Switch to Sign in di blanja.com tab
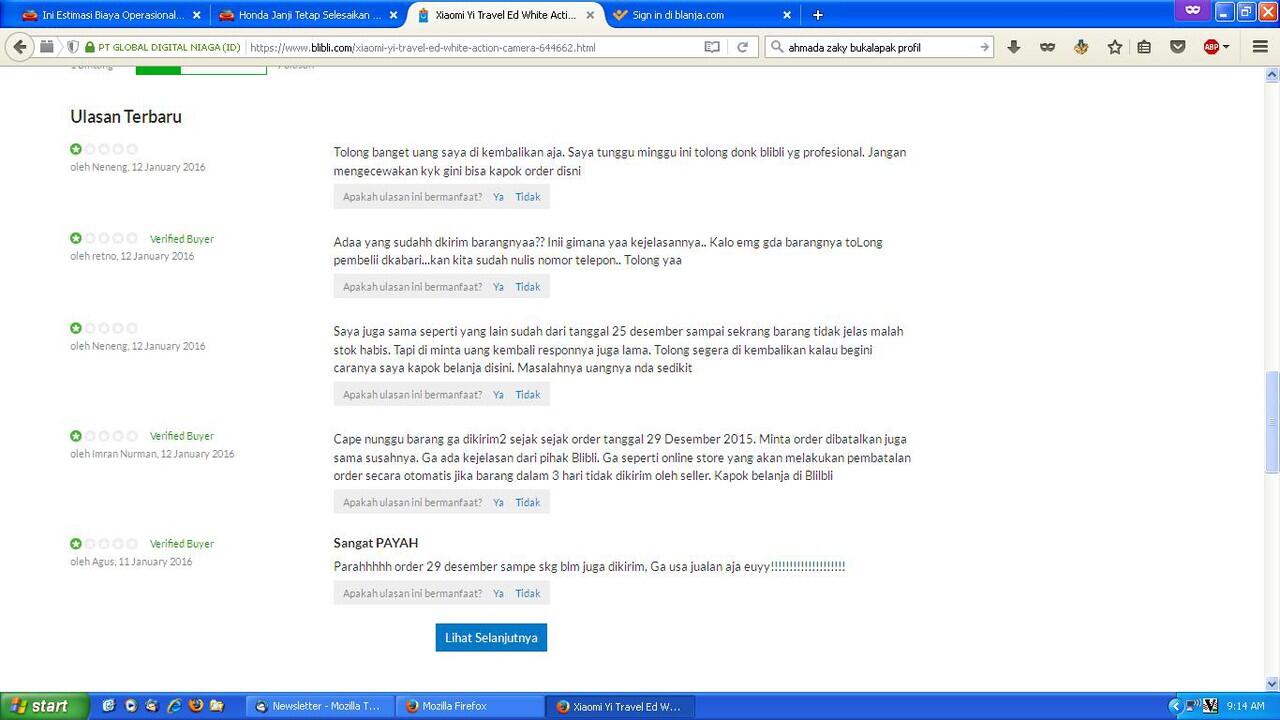This screenshot has height=720, width=1280. (x=703, y=15)
